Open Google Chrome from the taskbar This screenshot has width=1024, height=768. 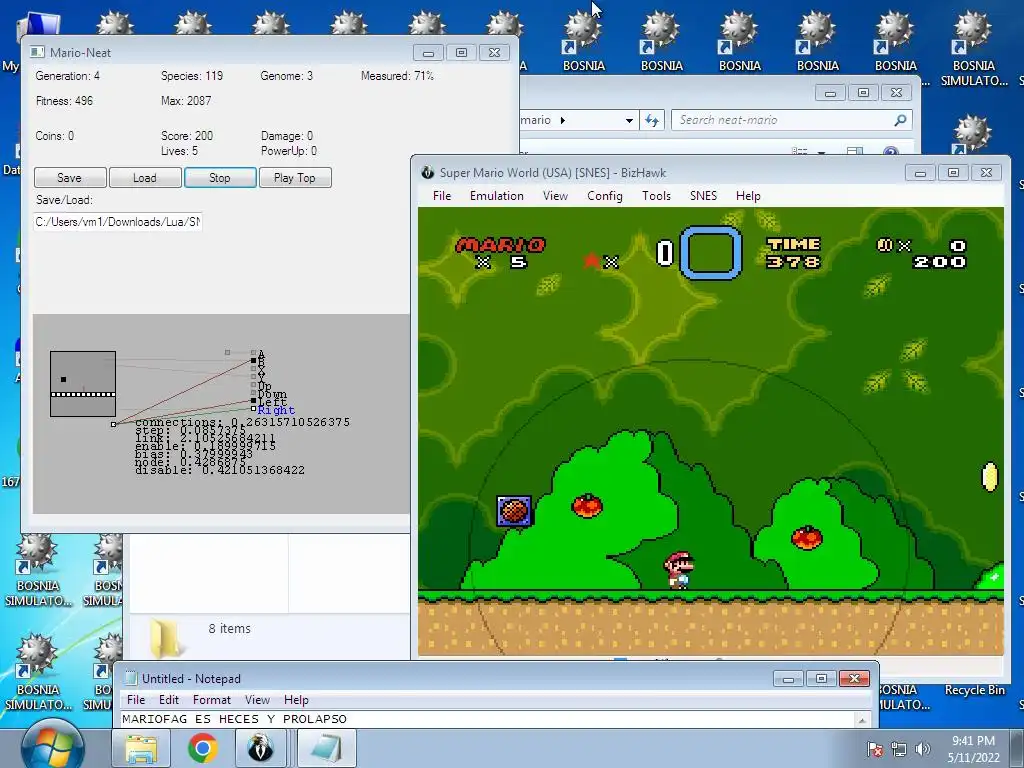point(202,748)
